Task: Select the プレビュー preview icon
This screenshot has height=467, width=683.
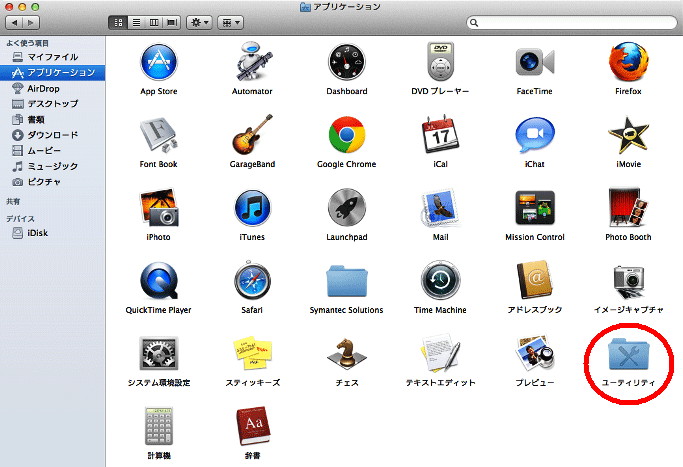Action: point(534,353)
